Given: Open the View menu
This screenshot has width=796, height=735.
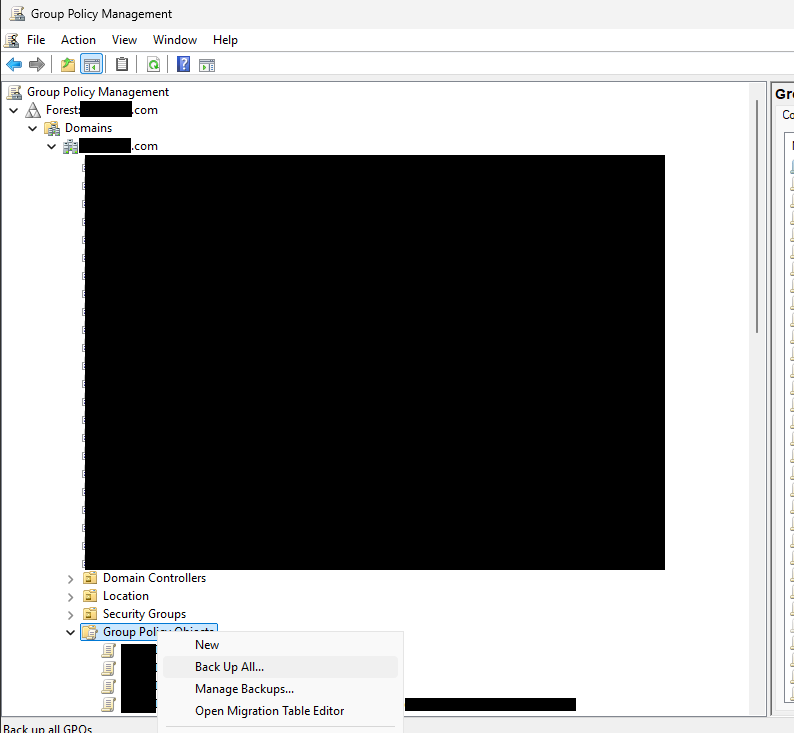Looking at the screenshot, I should coord(124,40).
